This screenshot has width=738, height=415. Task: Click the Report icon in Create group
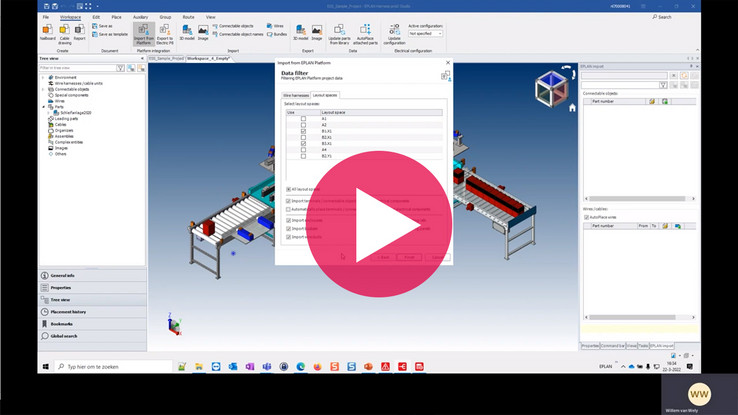pos(80,32)
